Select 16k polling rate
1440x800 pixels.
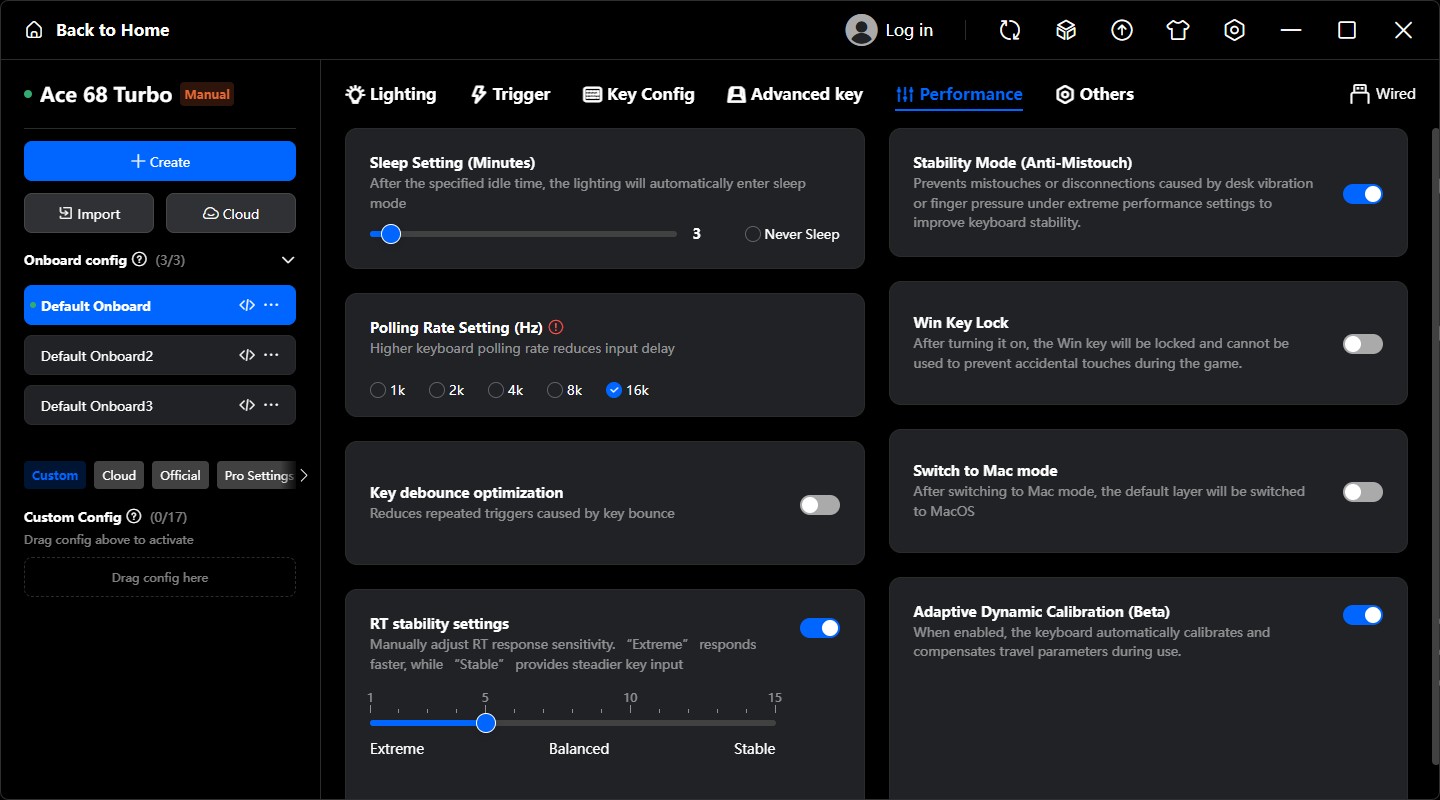[x=628, y=390]
